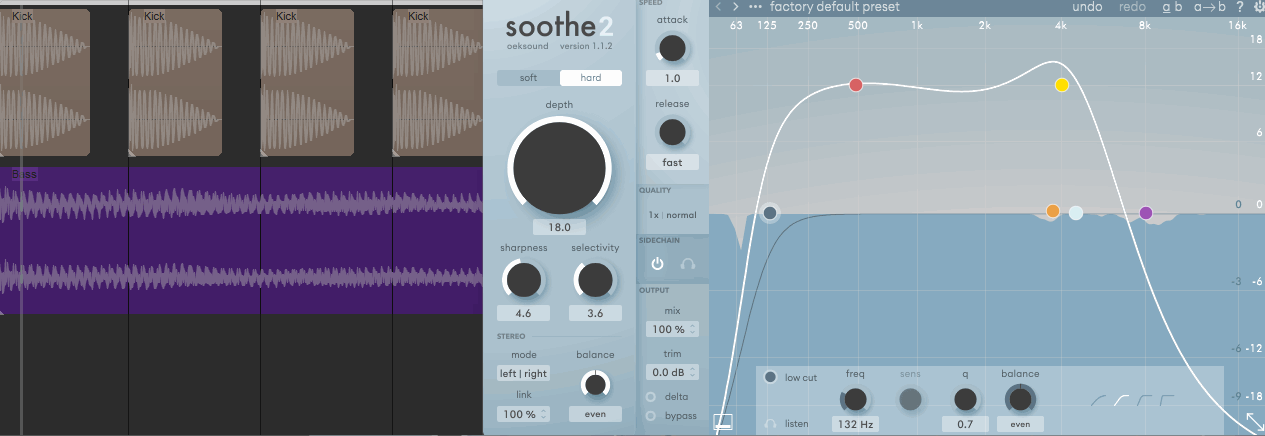
Task: Toggle the a b comparison
Action: pyautogui.click(x=1173, y=6)
